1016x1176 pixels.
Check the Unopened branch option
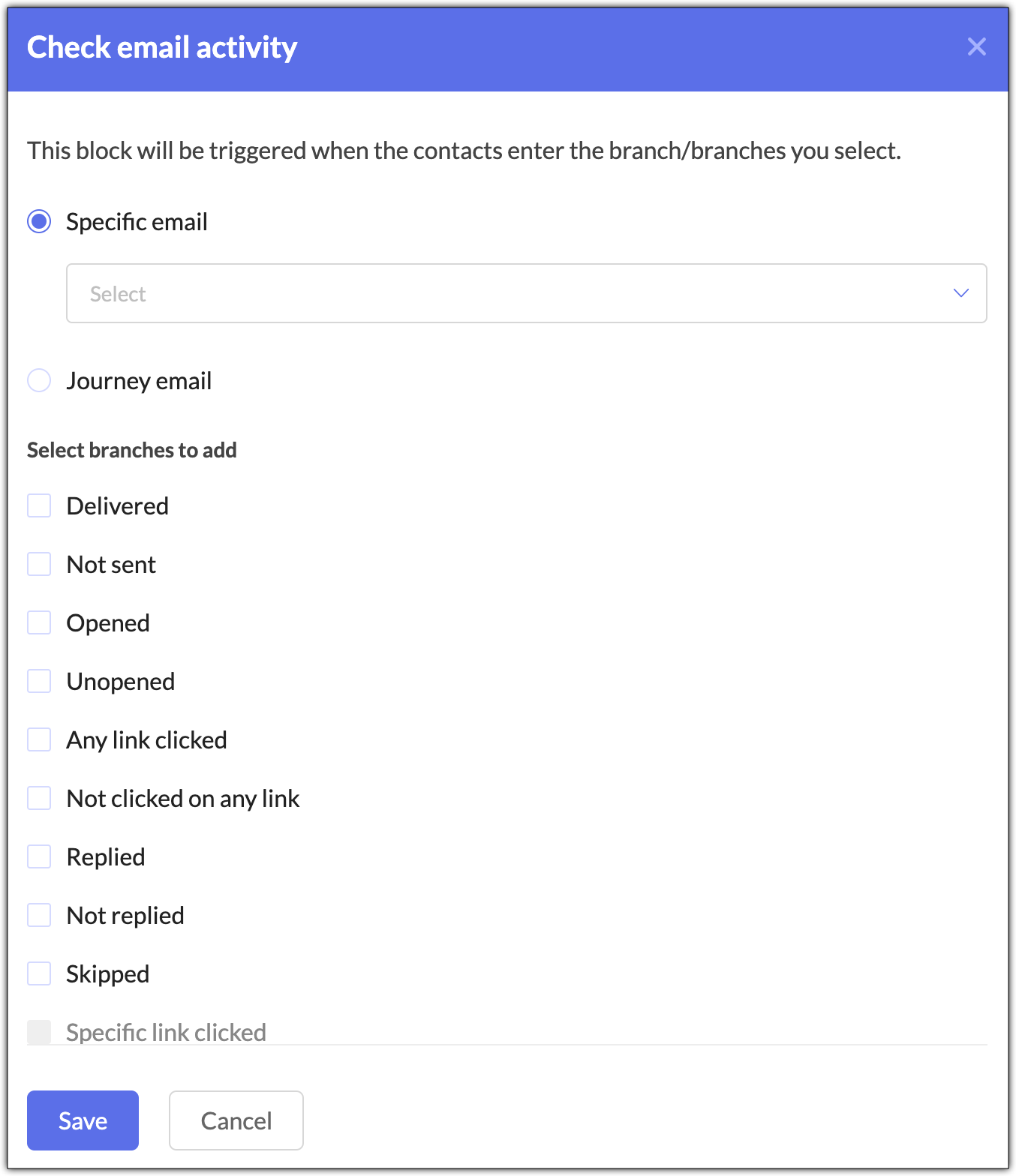point(39,681)
